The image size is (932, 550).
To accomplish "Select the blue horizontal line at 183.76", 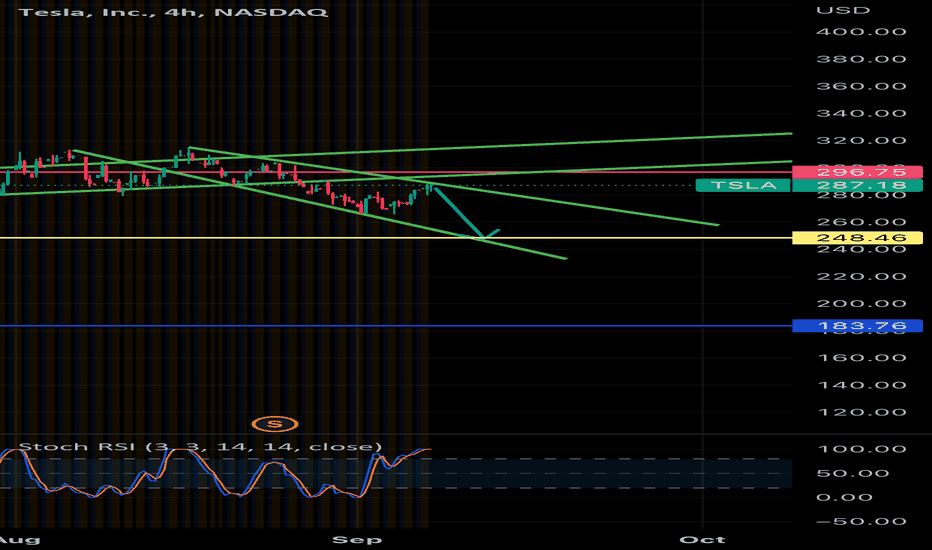I will [x=396, y=326].
